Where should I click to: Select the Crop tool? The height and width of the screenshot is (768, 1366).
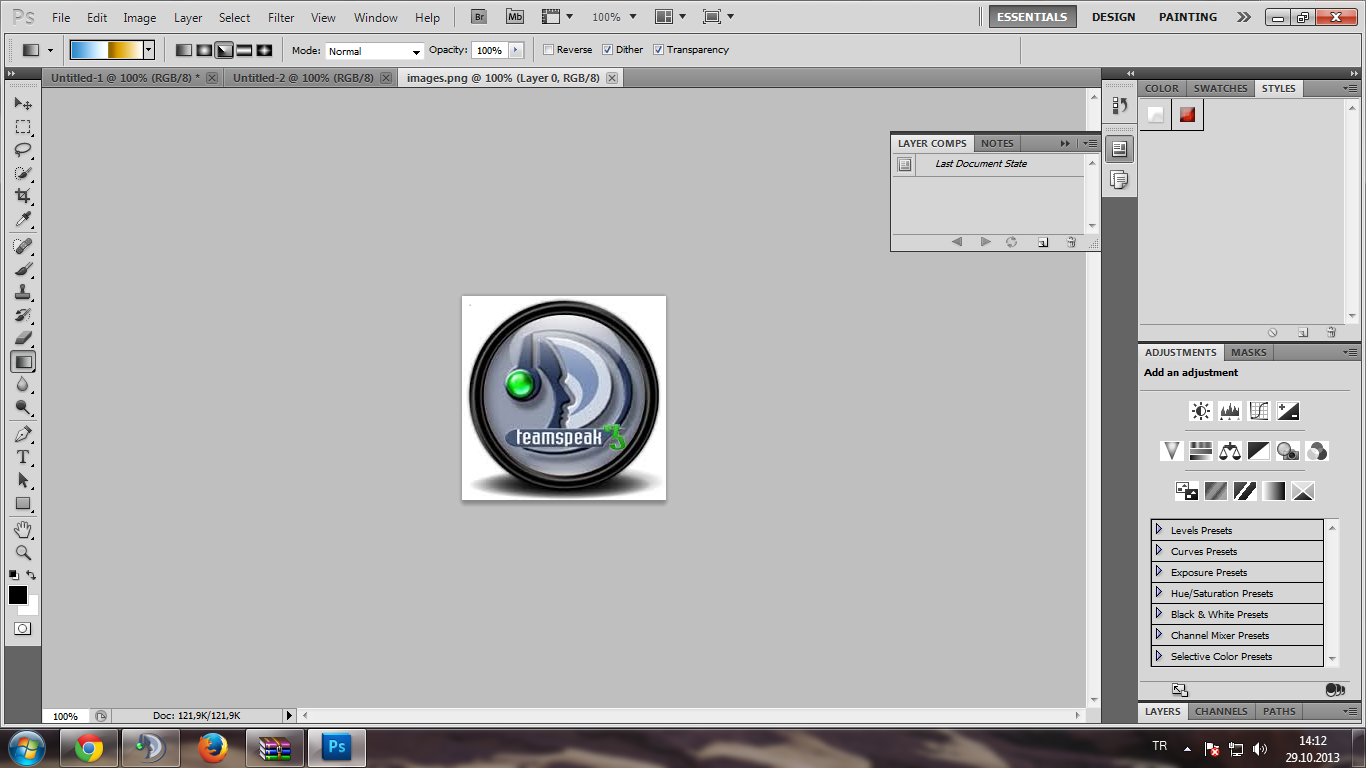(22, 196)
